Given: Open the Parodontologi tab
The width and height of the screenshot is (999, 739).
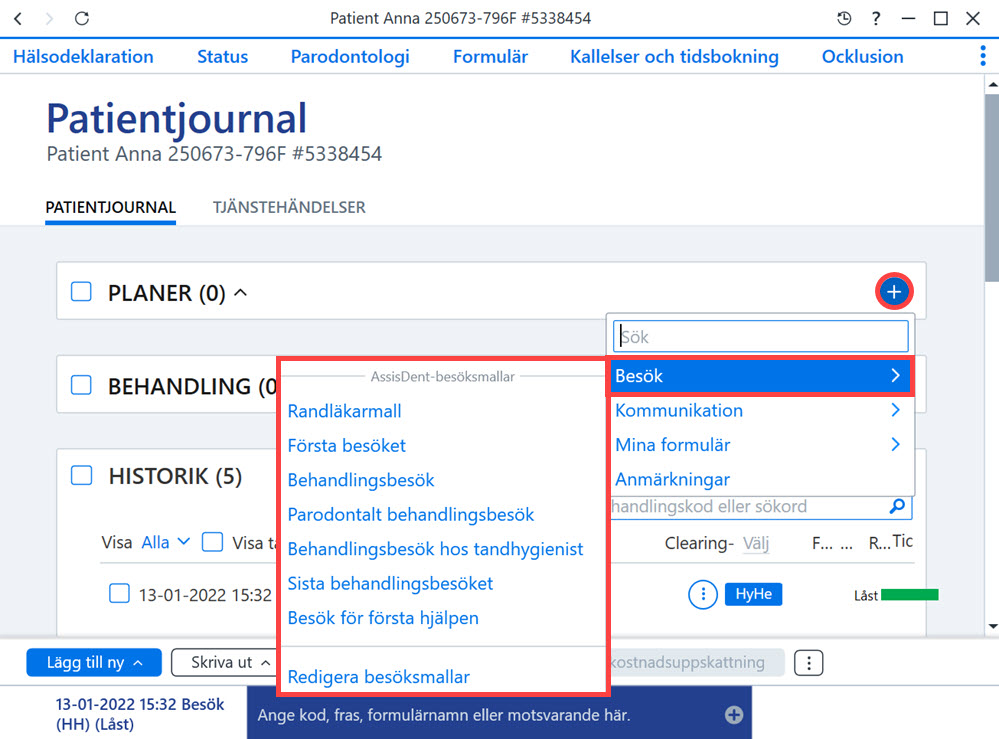Looking at the screenshot, I should pyautogui.click(x=350, y=57).
